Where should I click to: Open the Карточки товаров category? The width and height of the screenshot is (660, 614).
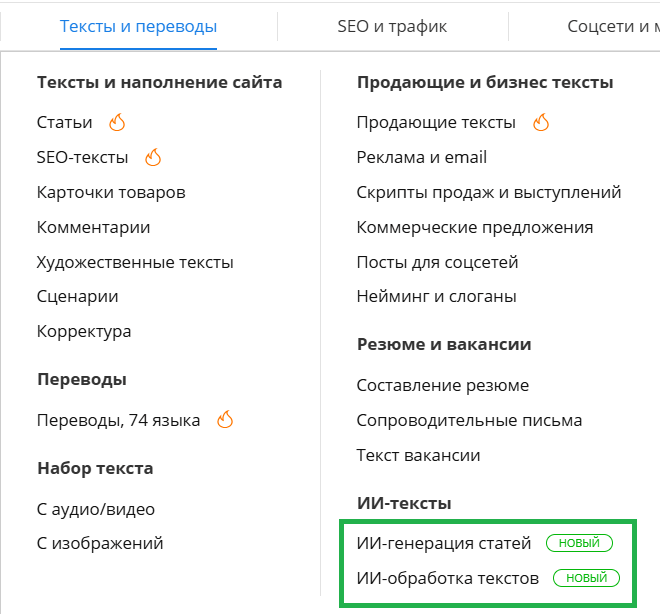[x=111, y=192]
